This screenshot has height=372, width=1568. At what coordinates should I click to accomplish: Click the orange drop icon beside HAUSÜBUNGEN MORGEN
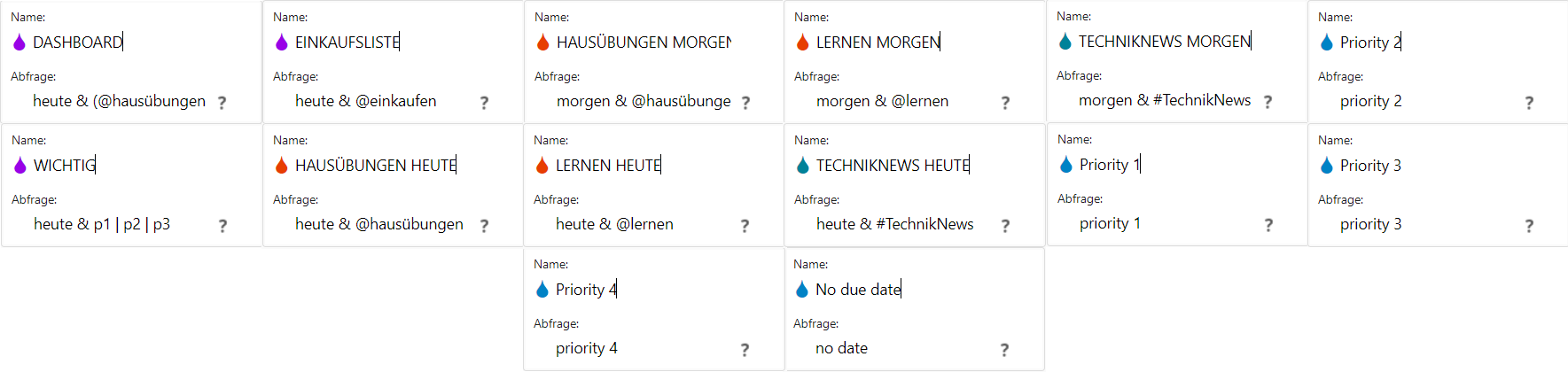[543, 42]
